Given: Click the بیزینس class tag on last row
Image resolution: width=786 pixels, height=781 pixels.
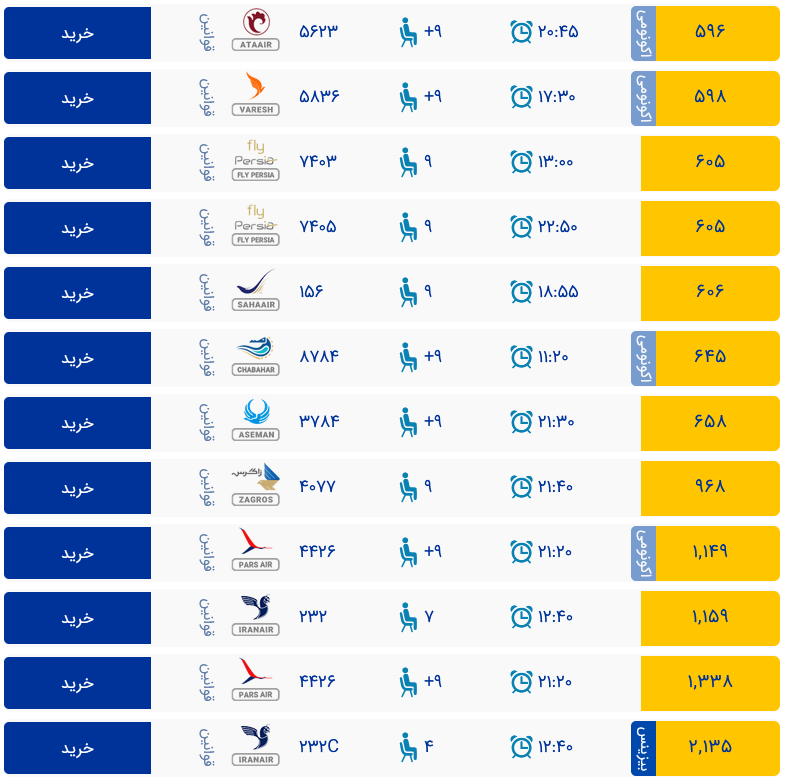Looking at the screenshot, I should [643, 748].
